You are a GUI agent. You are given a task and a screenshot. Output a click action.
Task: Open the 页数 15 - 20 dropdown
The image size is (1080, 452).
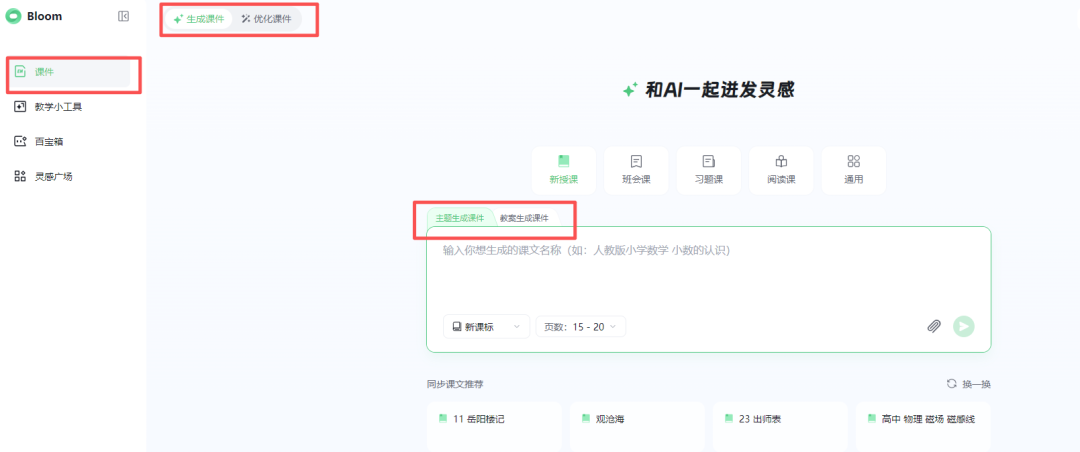(581, 327)
